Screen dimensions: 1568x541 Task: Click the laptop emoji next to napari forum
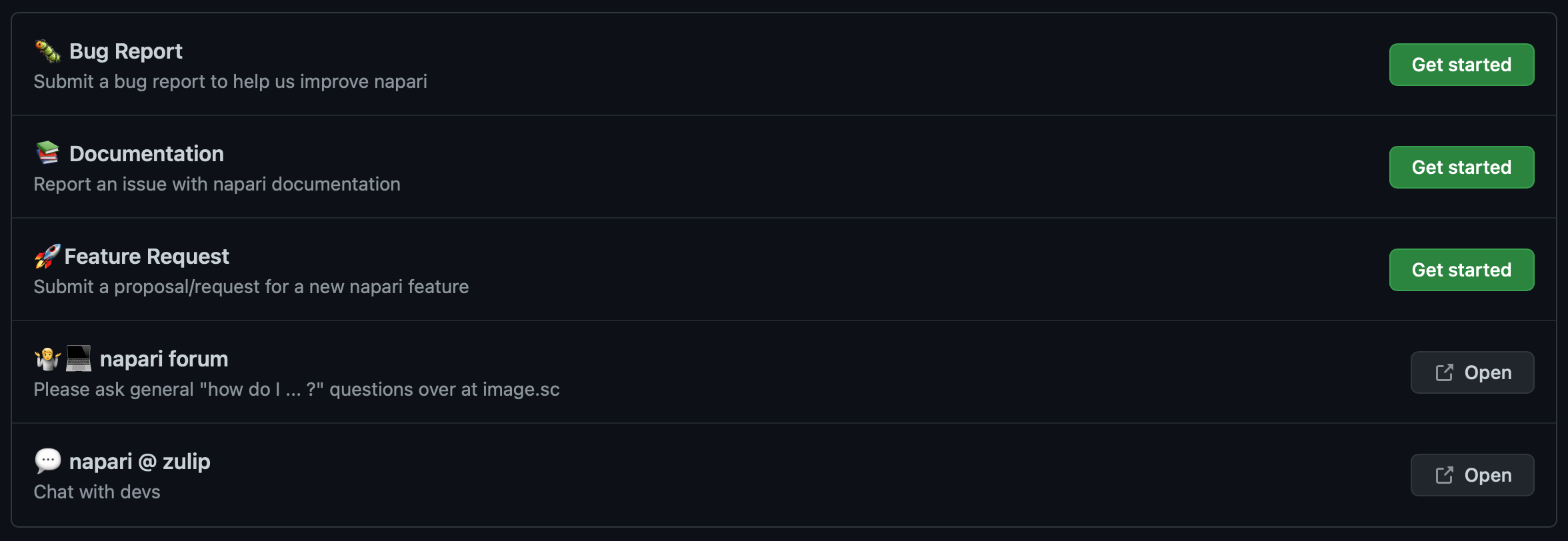pos(79,358)
